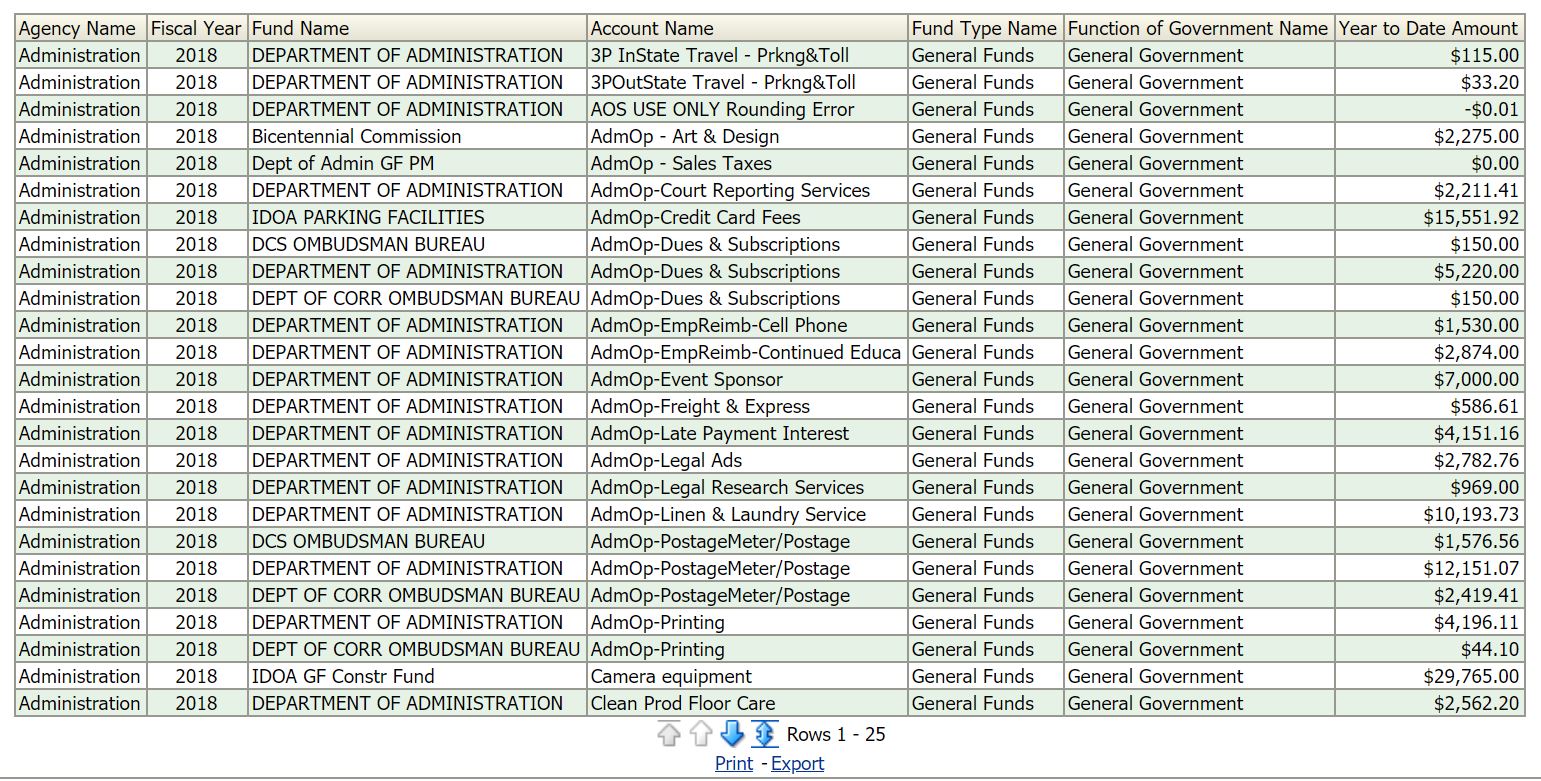Select the AdmOp-Court Reporting Services cell
This screenshot has width=1541, height=781.
click(x=748, y=190)
